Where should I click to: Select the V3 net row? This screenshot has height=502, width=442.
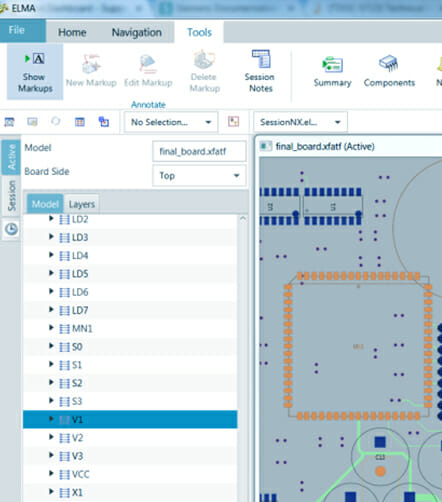130,456
